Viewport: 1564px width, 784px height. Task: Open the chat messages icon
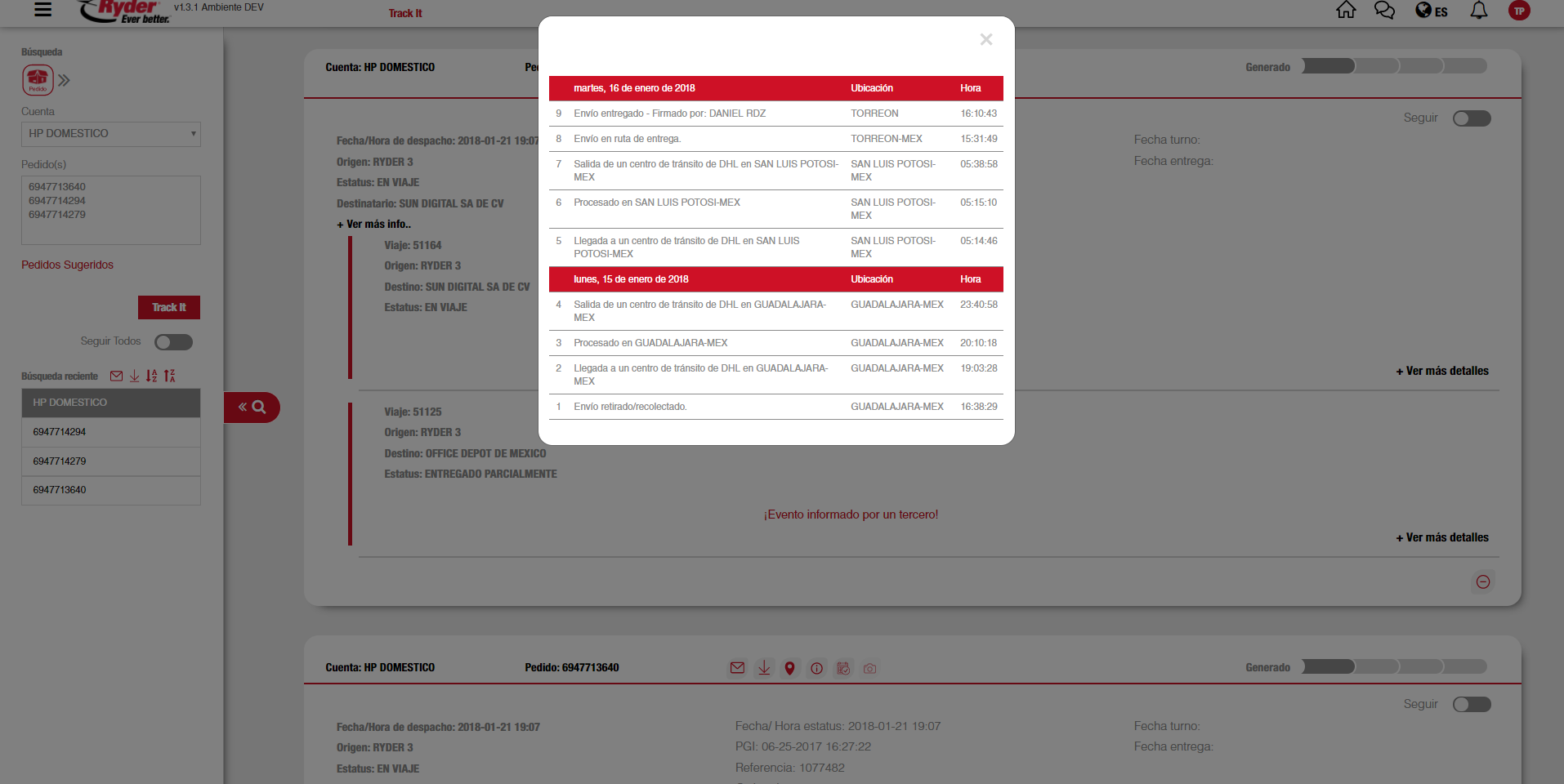click(x=1384, y=10)
